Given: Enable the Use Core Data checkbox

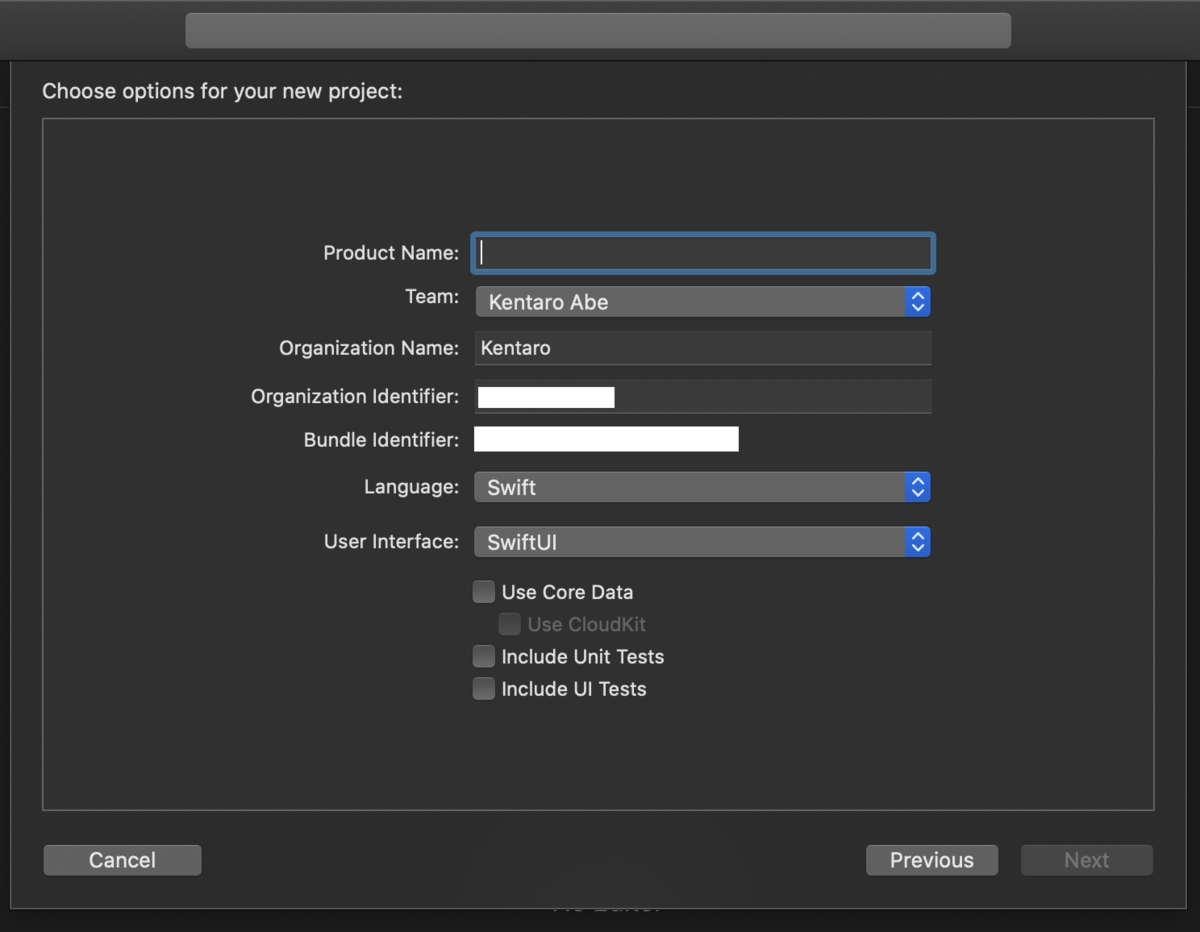Looking at the screenshot, I should click(484, 592).
